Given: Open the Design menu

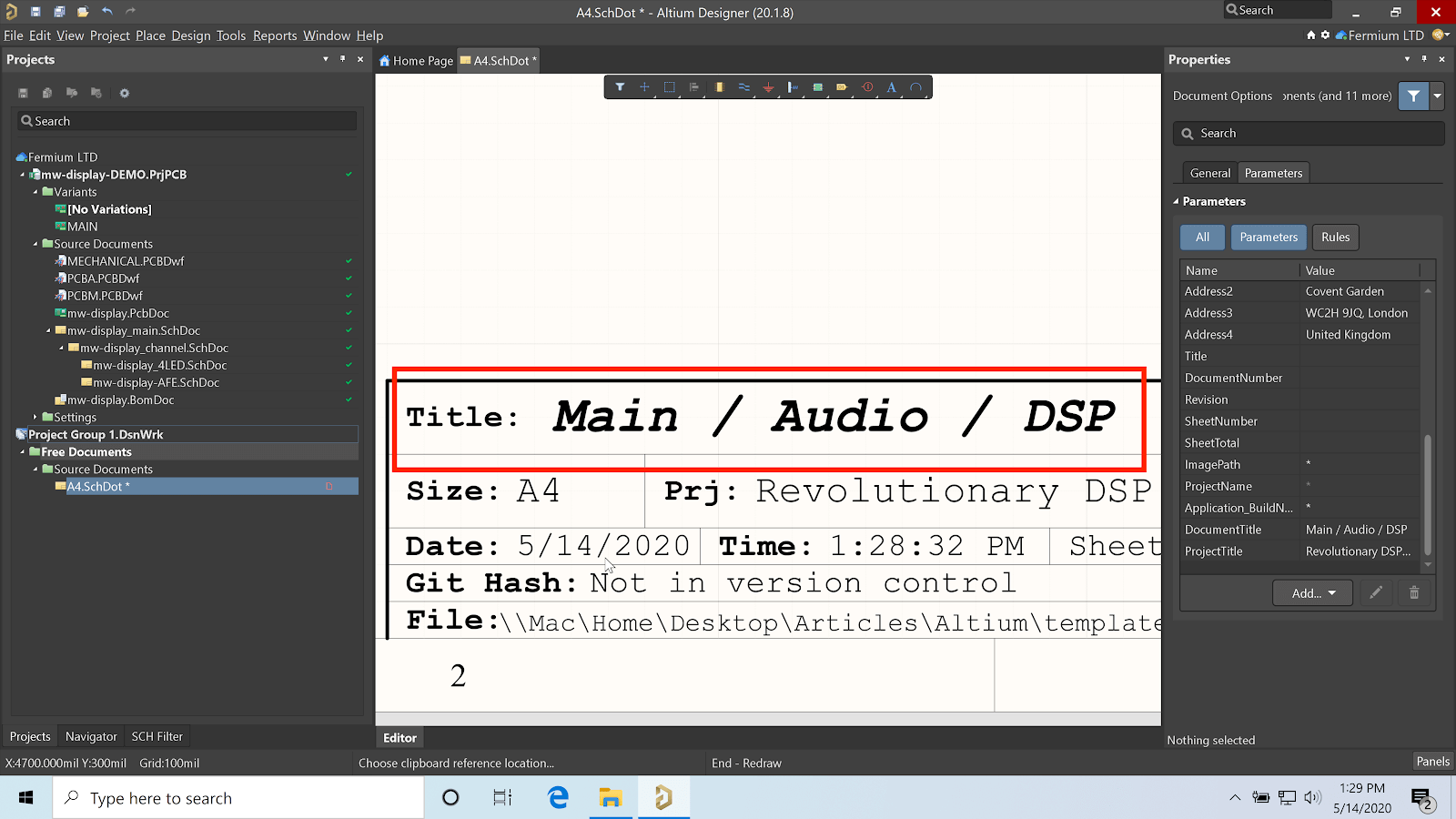Looking at the screenshot, I should [190, 35].
